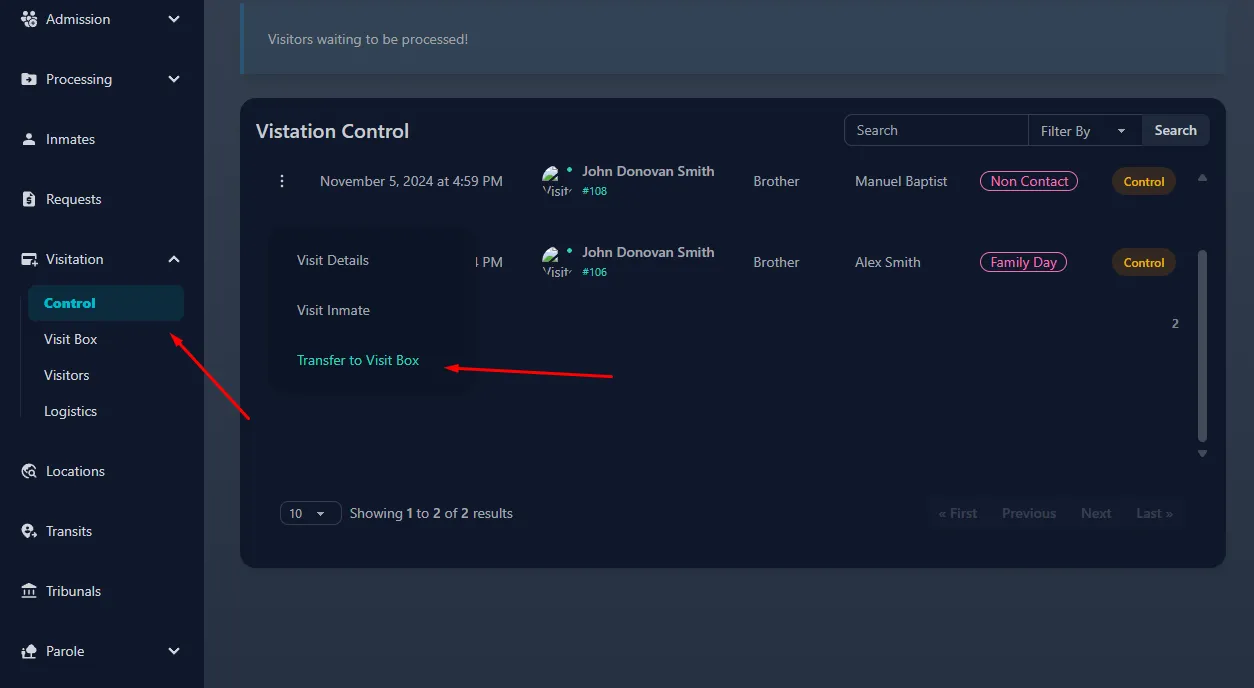Viewport: 1254px width, 688px height.
Task: Click the Admission sidebar icon
Action: 29,19
